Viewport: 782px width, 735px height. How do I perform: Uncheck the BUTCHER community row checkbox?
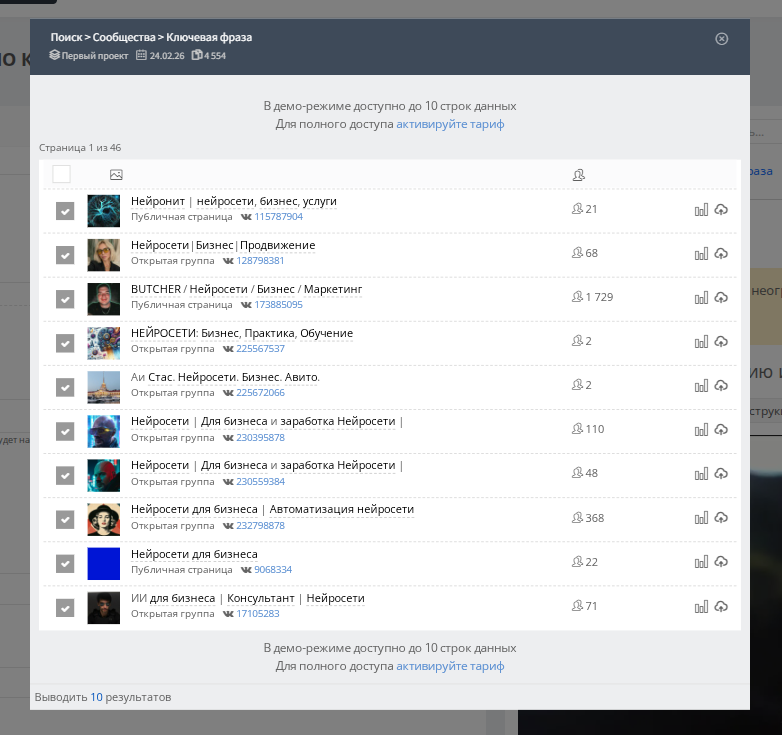pyautogui.click(x=65, y=299)
